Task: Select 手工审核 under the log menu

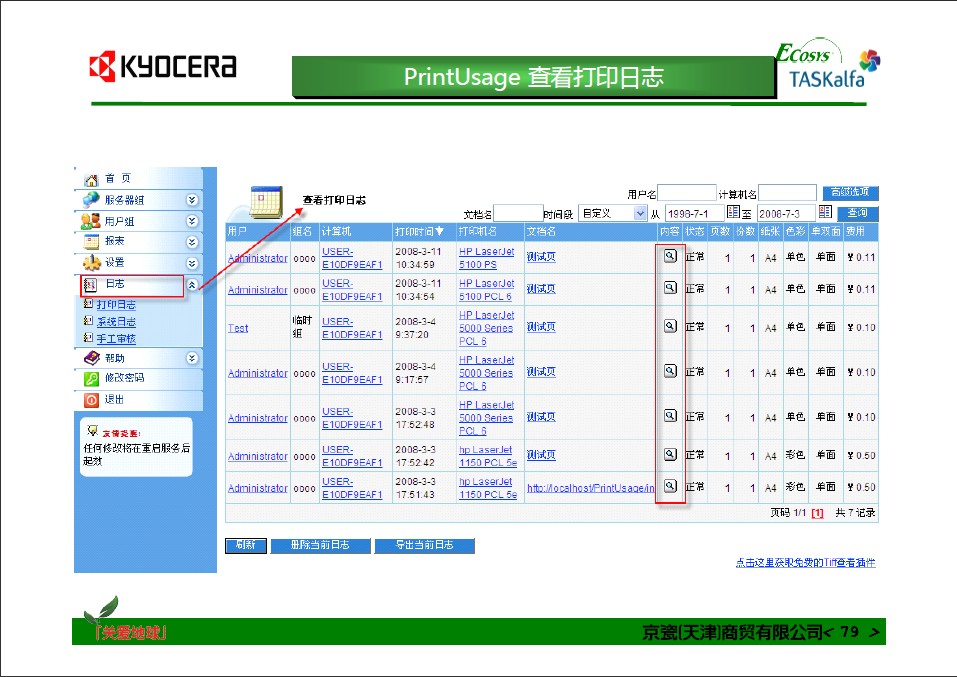Action: point(116,339)
